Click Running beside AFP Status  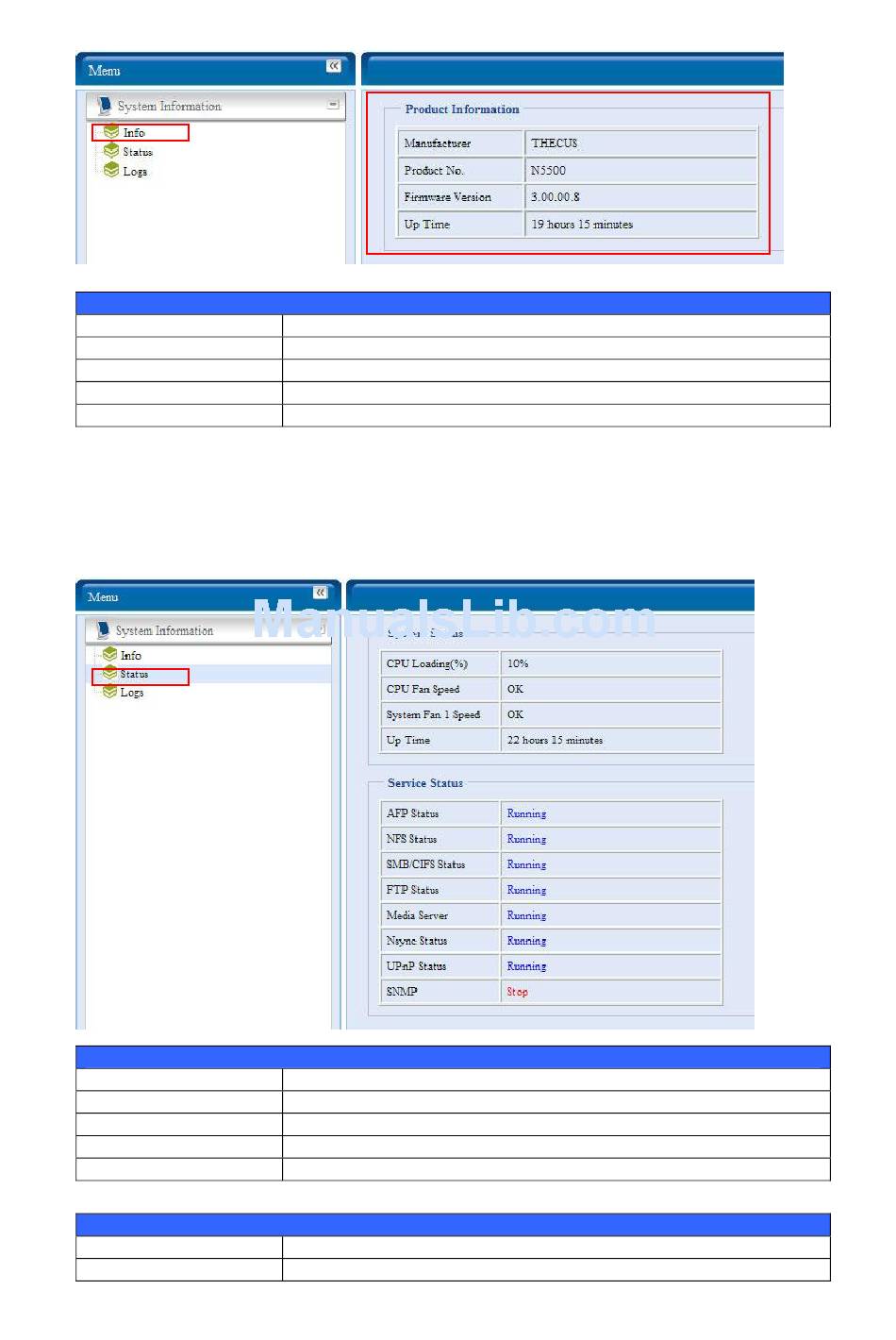(526, 813)
